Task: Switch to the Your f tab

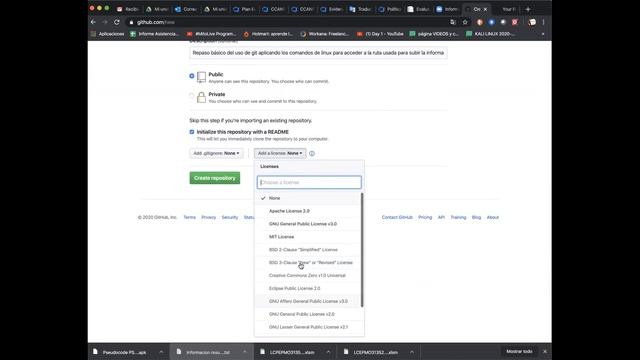Action: click(x=508, y=9)
